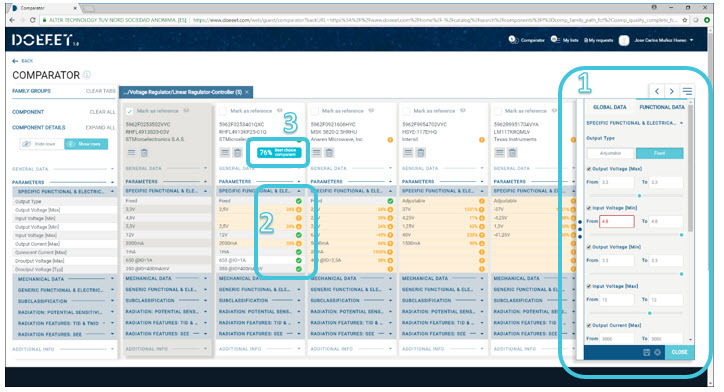724x392 pixels.
Task: Open options menu icon for MSK 5820-2.5HRHU card
Action: click(317, 152)
